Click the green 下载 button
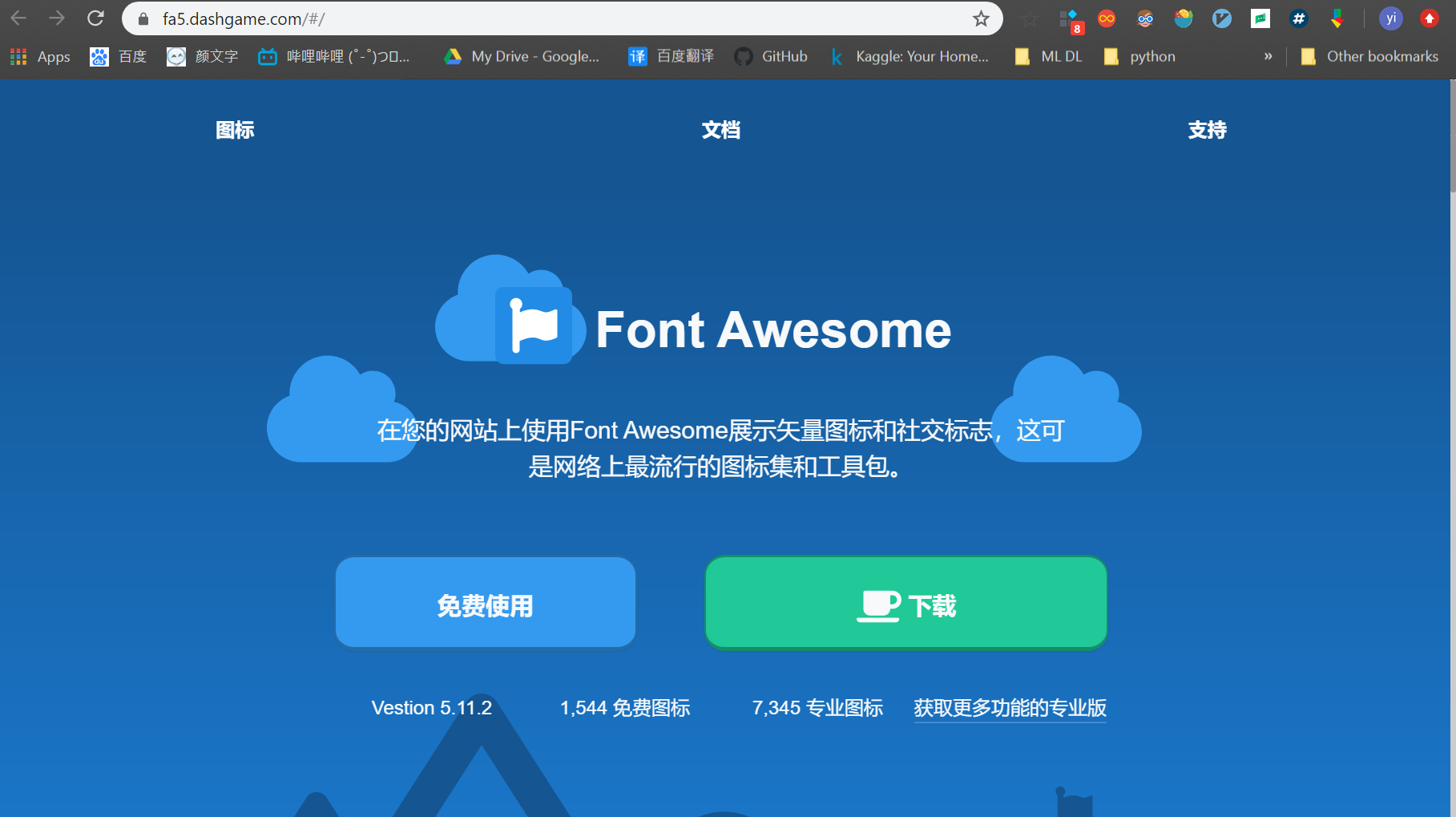The width and height of the screenshot is (1456, 817). pyautogui.click(x=906, y=602)
